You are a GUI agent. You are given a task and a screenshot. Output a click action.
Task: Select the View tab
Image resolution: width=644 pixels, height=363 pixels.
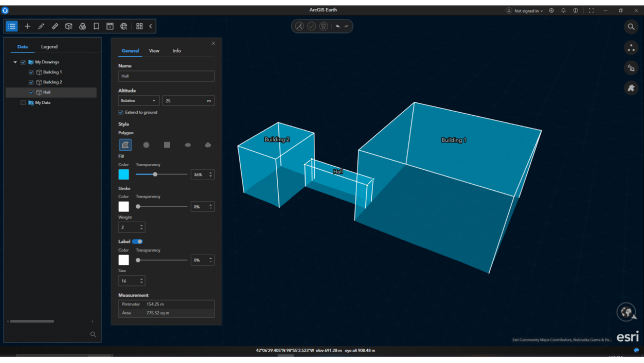154,51
